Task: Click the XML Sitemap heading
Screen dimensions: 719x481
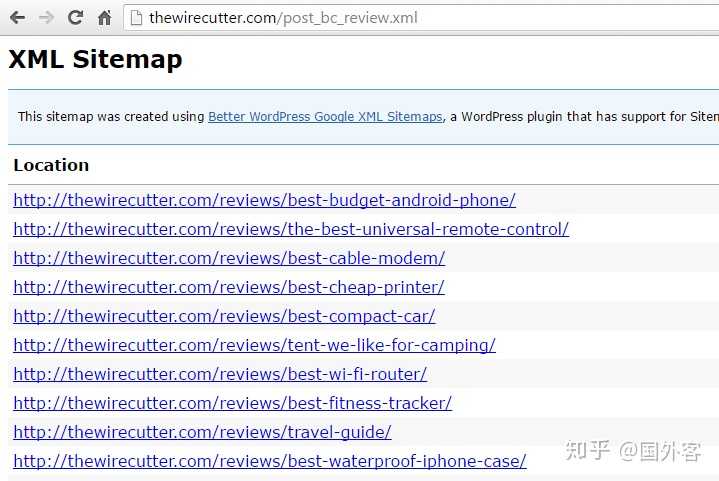Action: [x=95, y=59]
